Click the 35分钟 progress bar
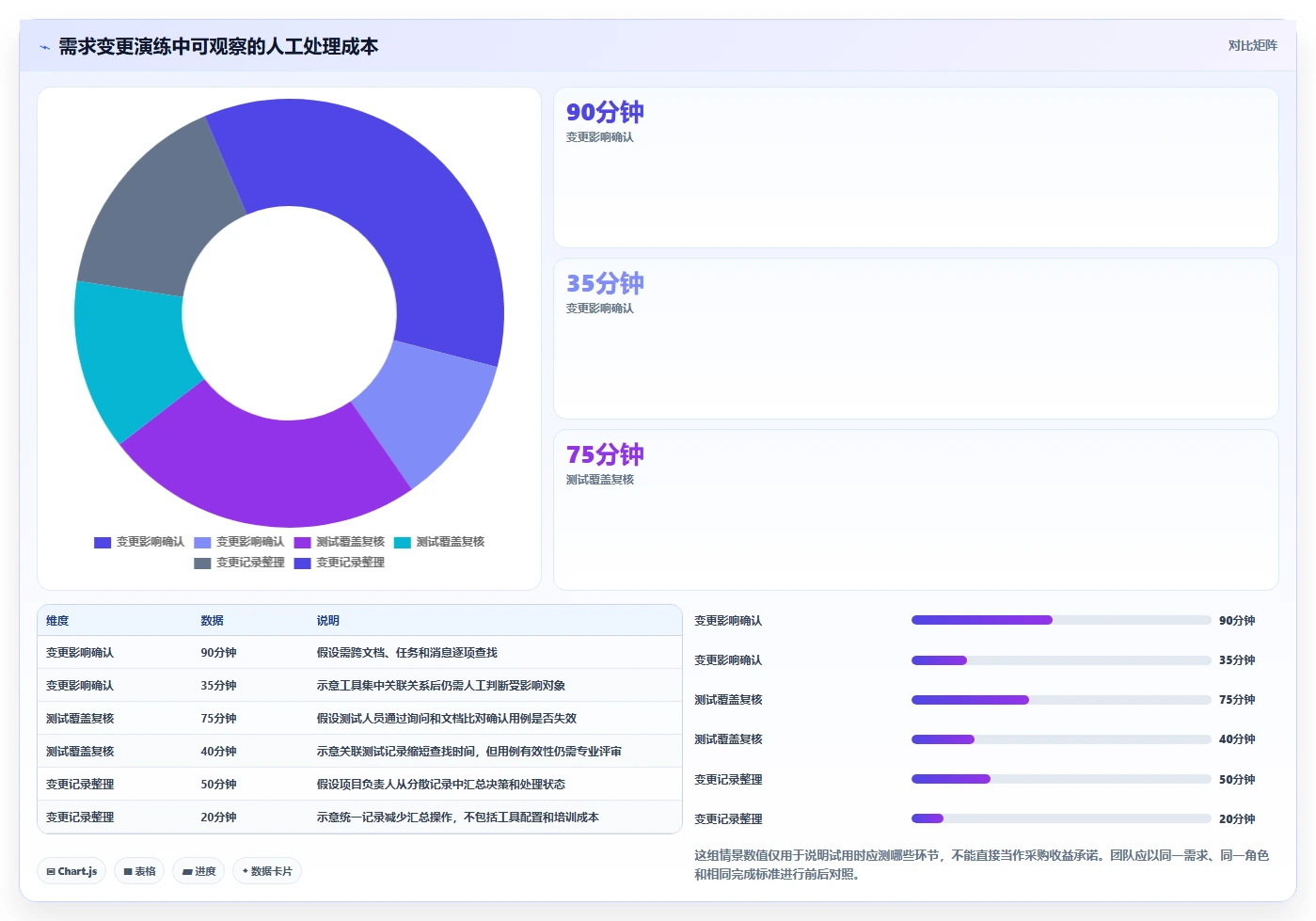This screenshot has height=921, width=1316. point(1061,660)
